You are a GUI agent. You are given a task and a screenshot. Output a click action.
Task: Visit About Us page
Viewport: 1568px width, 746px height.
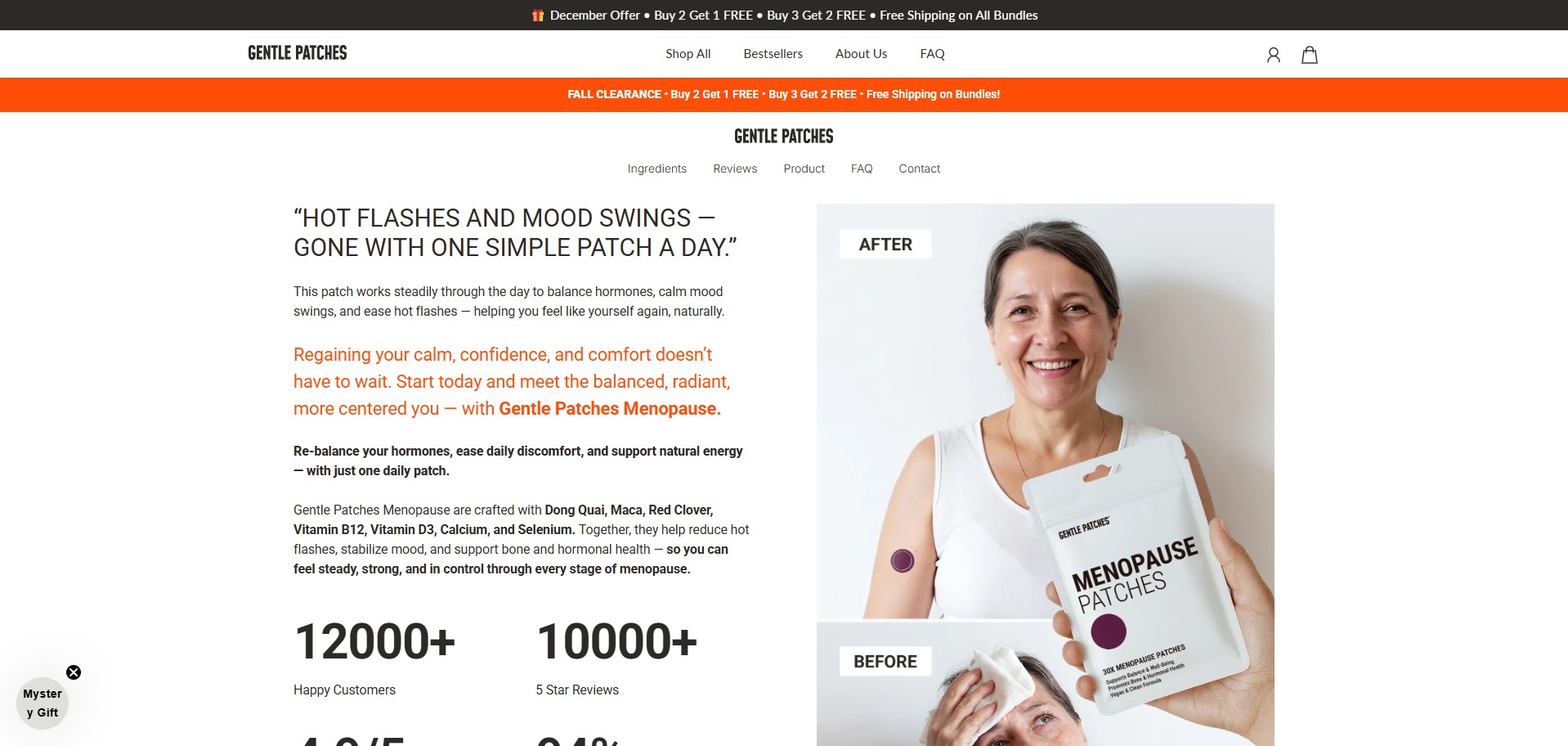coord(861,54)
